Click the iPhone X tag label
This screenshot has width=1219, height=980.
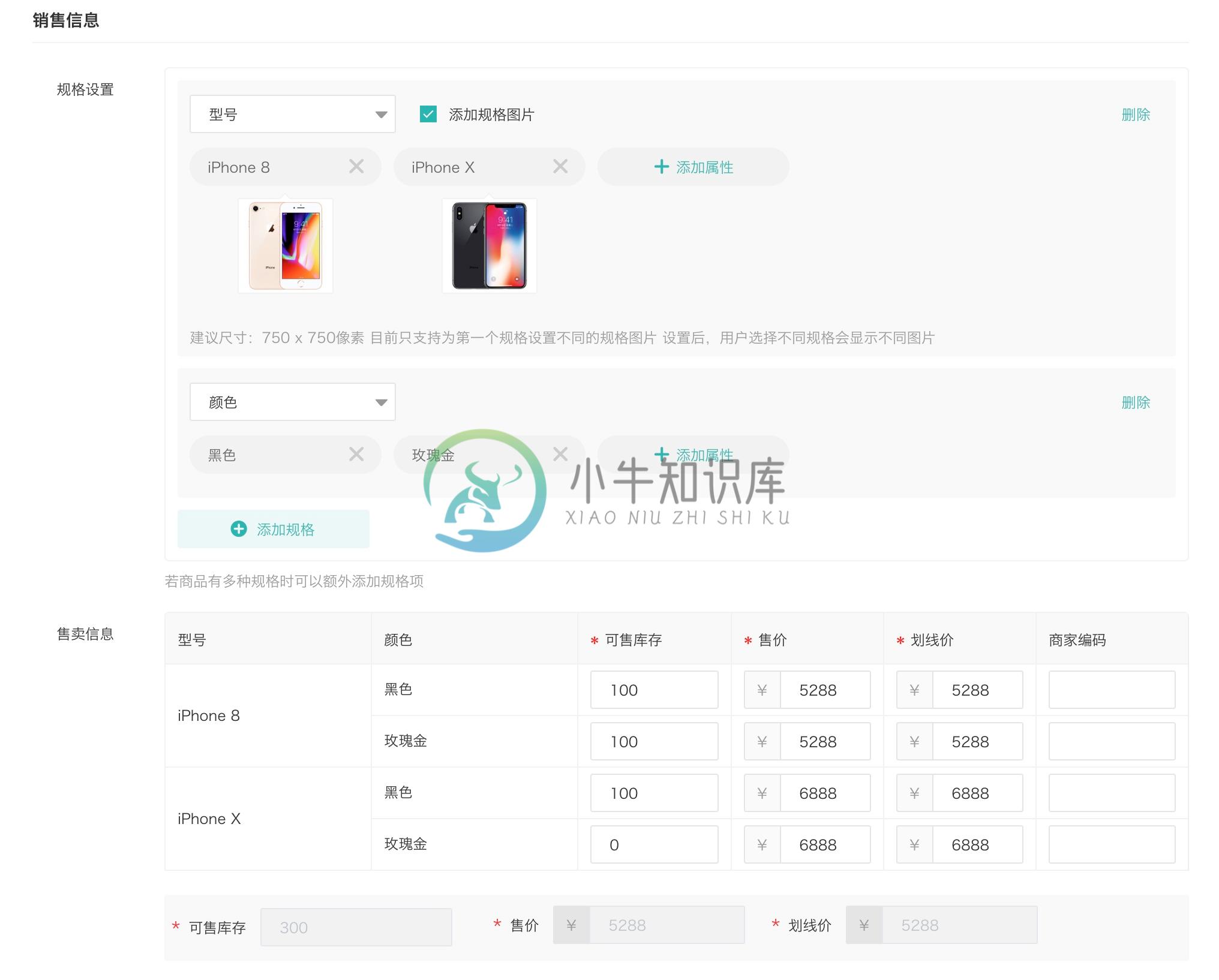pyautogui.click(x=443, y=167)
